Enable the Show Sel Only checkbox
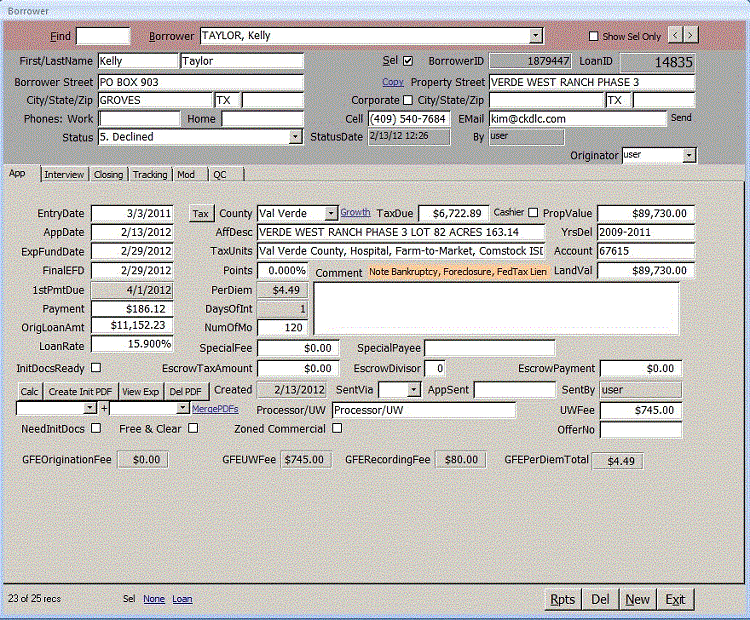750x620 pixels. (594, 36)
